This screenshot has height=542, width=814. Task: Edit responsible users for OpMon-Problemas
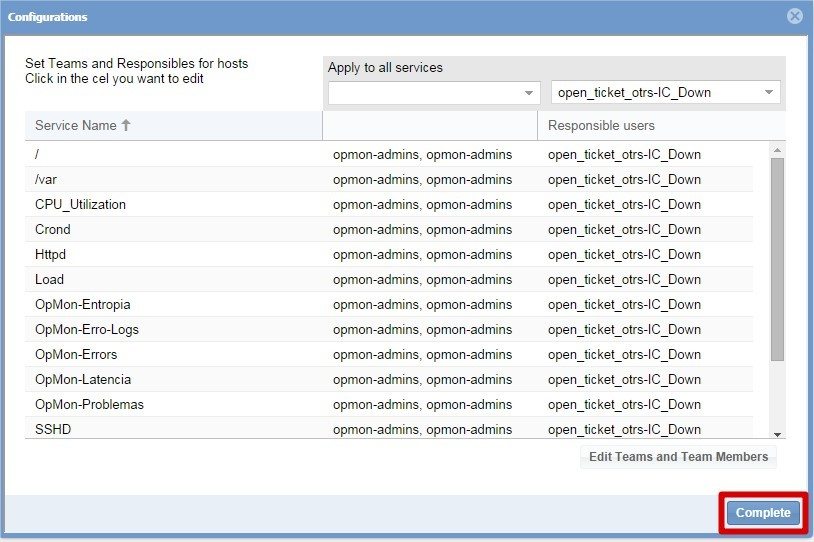pos(624,405)
